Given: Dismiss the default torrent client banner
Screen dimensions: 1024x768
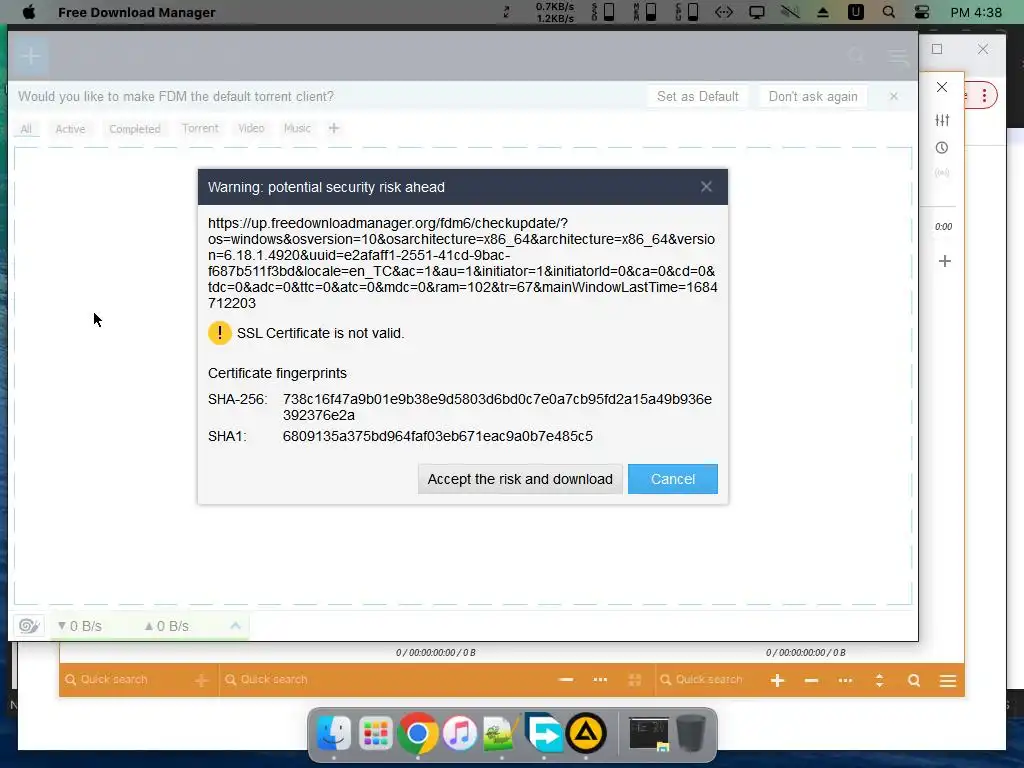Looking at the screenshot, I should pyautogui.click(x=893, y=97).
